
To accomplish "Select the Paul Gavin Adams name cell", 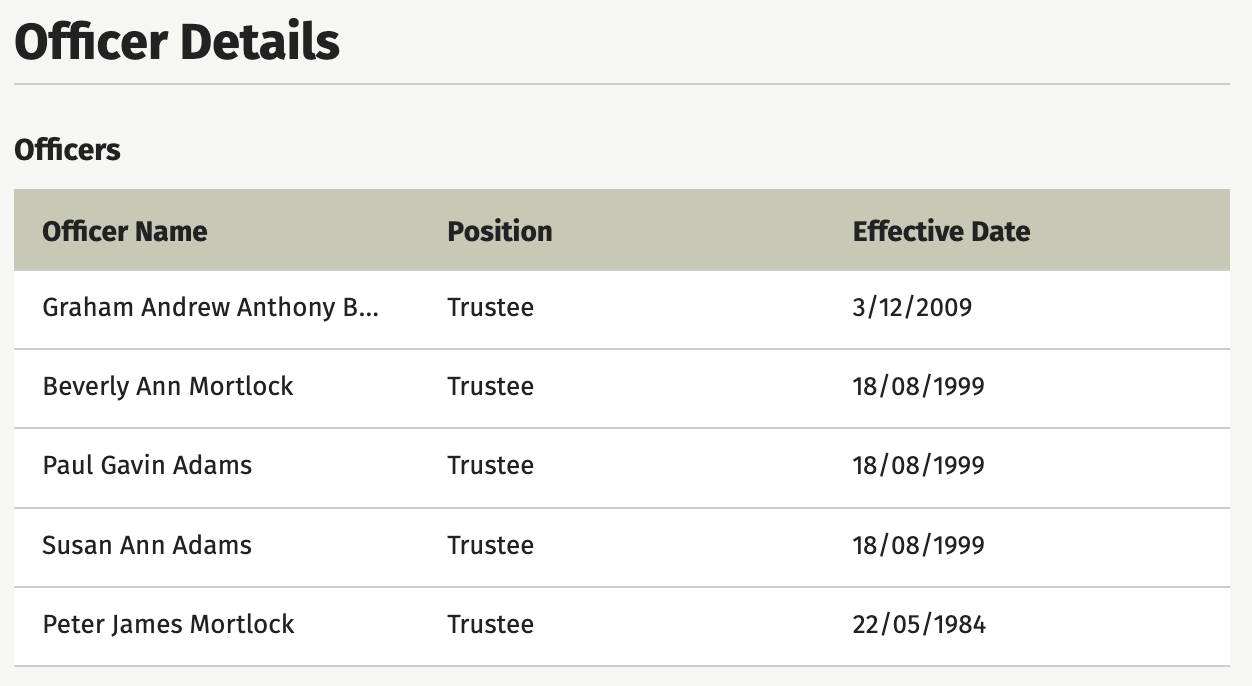I will click(x=147, y=465).
